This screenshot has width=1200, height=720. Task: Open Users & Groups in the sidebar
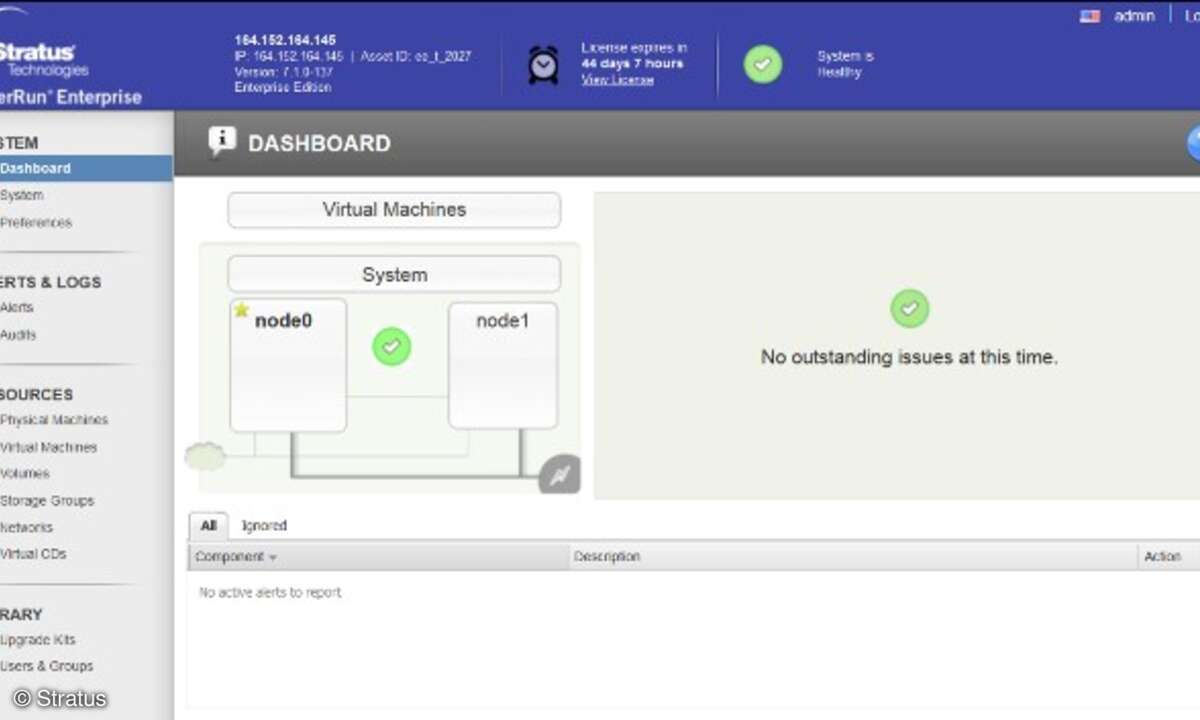47,666
